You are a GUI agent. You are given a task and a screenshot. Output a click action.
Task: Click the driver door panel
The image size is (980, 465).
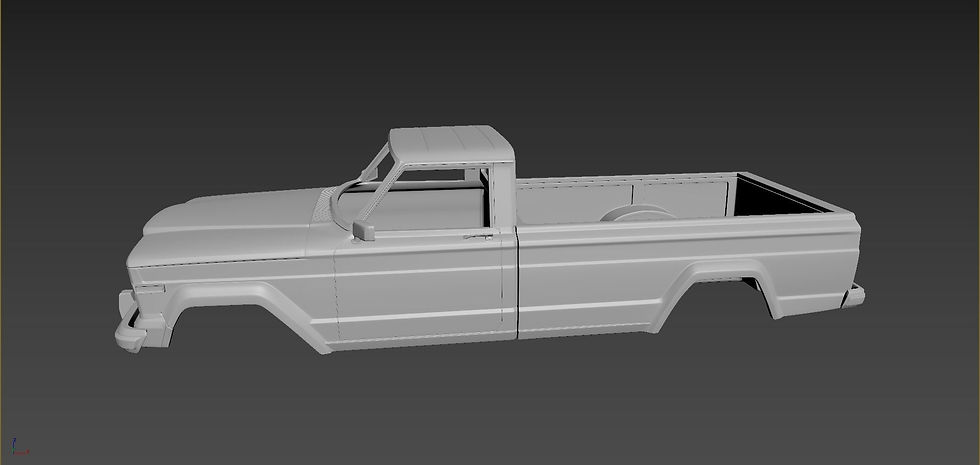pos(420,288)
